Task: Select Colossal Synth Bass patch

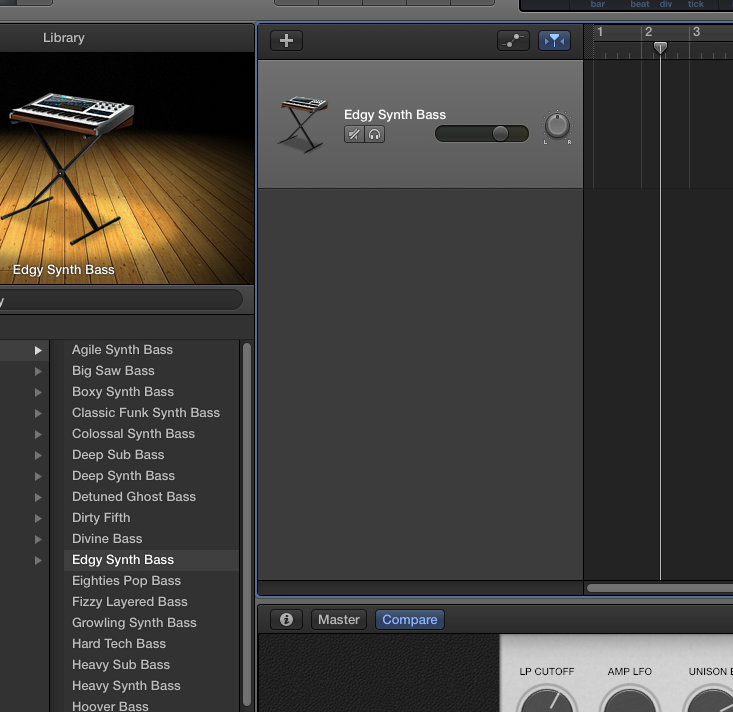Action: (x=133, y=434)
